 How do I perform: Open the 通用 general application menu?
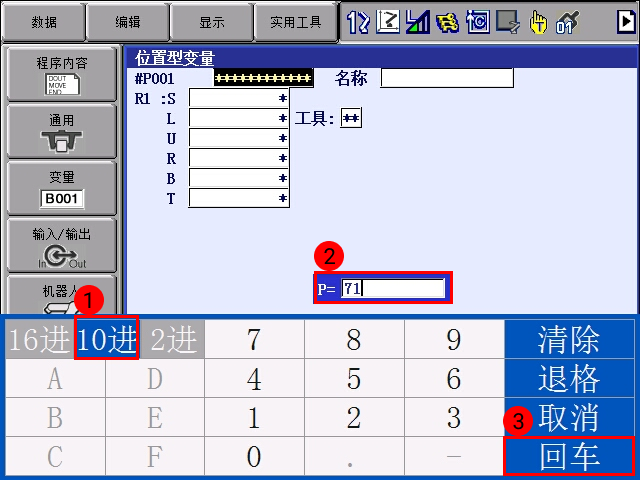62,131
